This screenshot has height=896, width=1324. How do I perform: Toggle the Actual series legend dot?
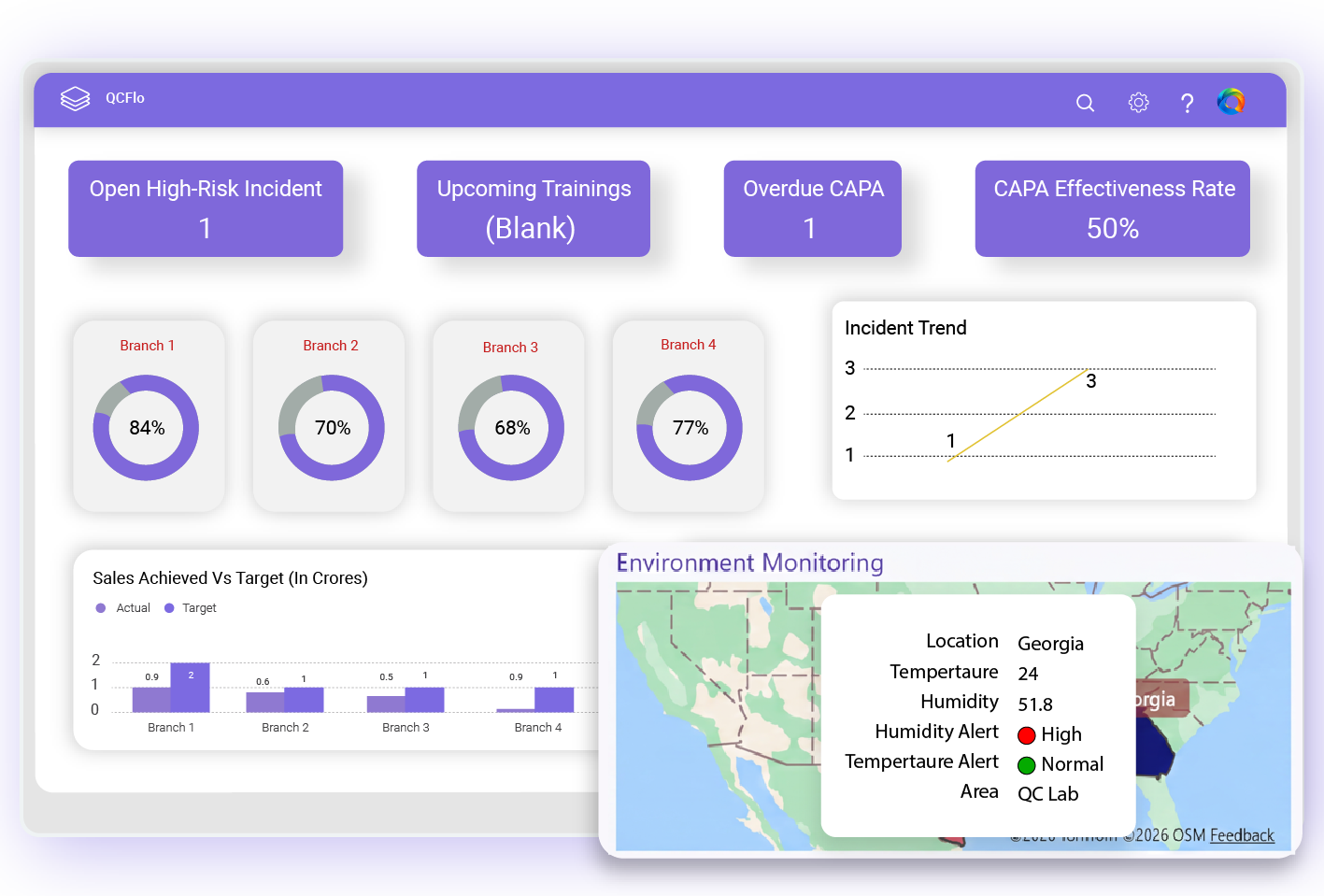101,608
